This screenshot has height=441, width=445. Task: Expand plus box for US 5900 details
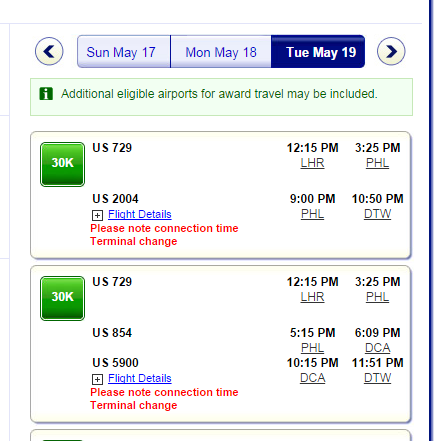[97, 379]
